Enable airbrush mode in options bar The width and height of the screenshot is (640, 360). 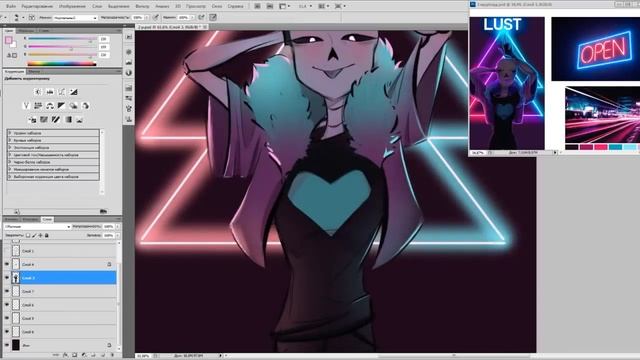[x=202, y=18]
